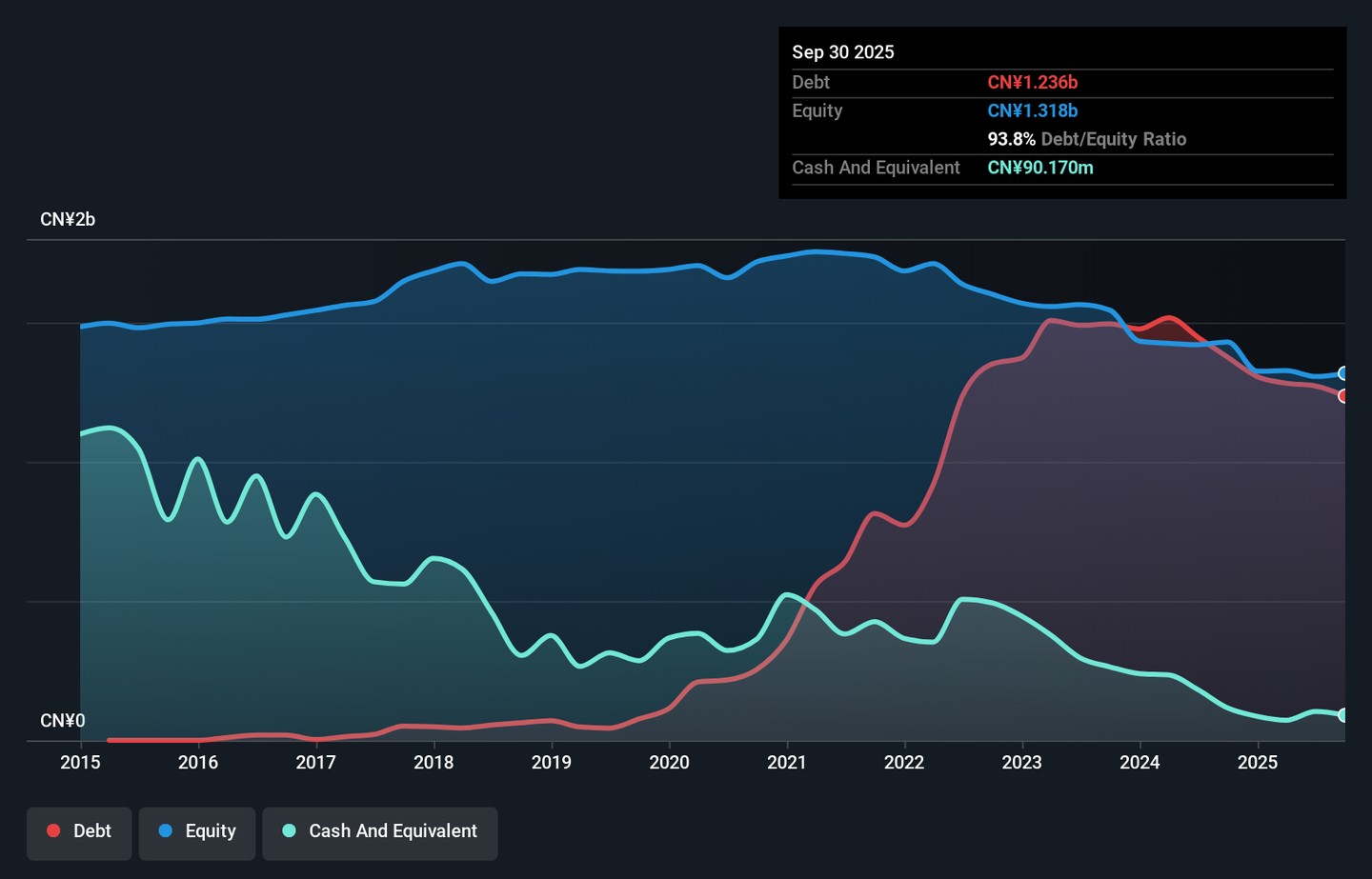
Task: Click the 2021 year axis label
Action: point(787,762)
